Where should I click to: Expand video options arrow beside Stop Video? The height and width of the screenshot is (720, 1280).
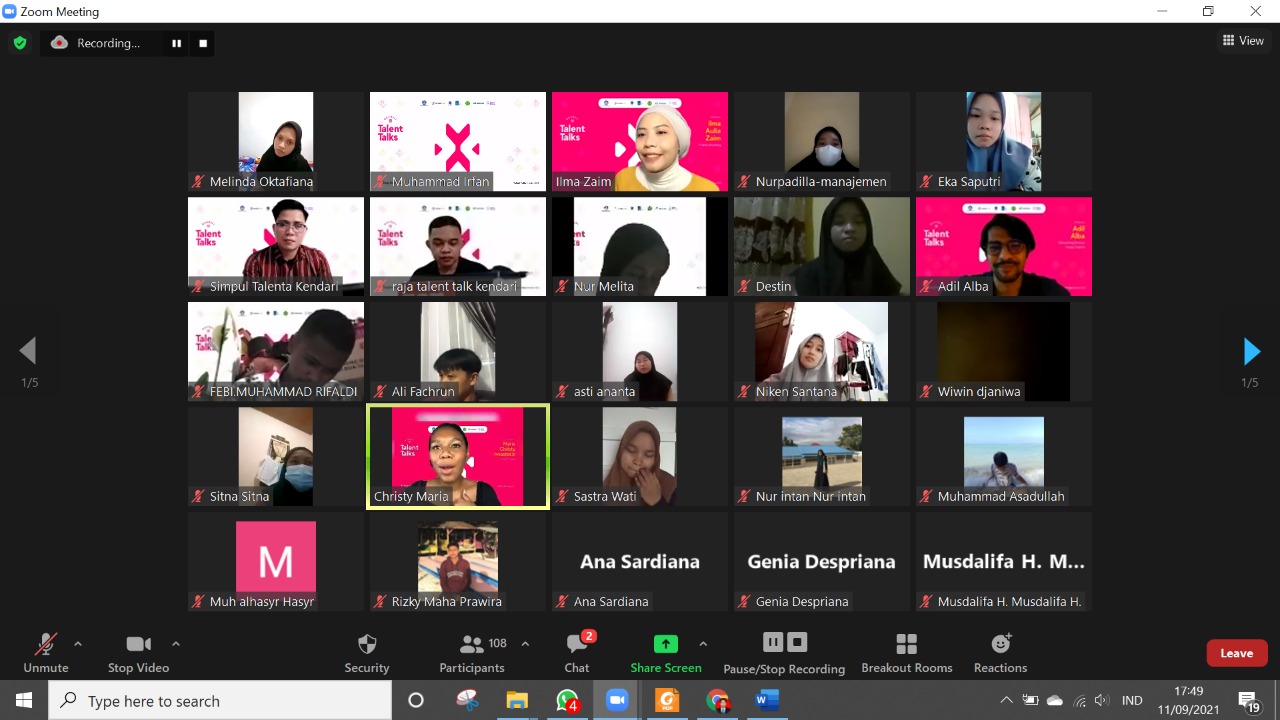click(176, 644)
